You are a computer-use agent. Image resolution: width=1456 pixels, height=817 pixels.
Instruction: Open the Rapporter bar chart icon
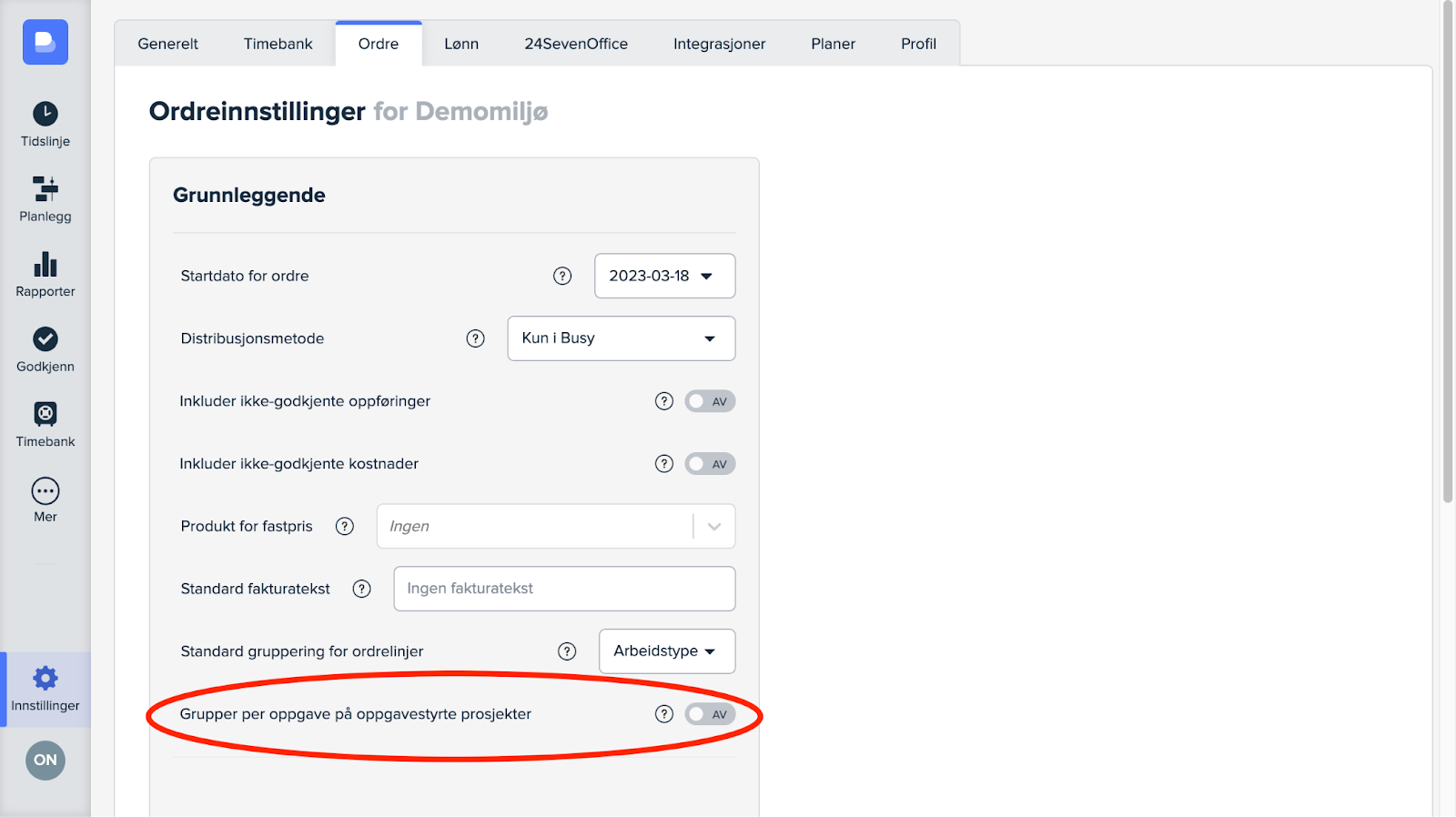tap(45, 264)
